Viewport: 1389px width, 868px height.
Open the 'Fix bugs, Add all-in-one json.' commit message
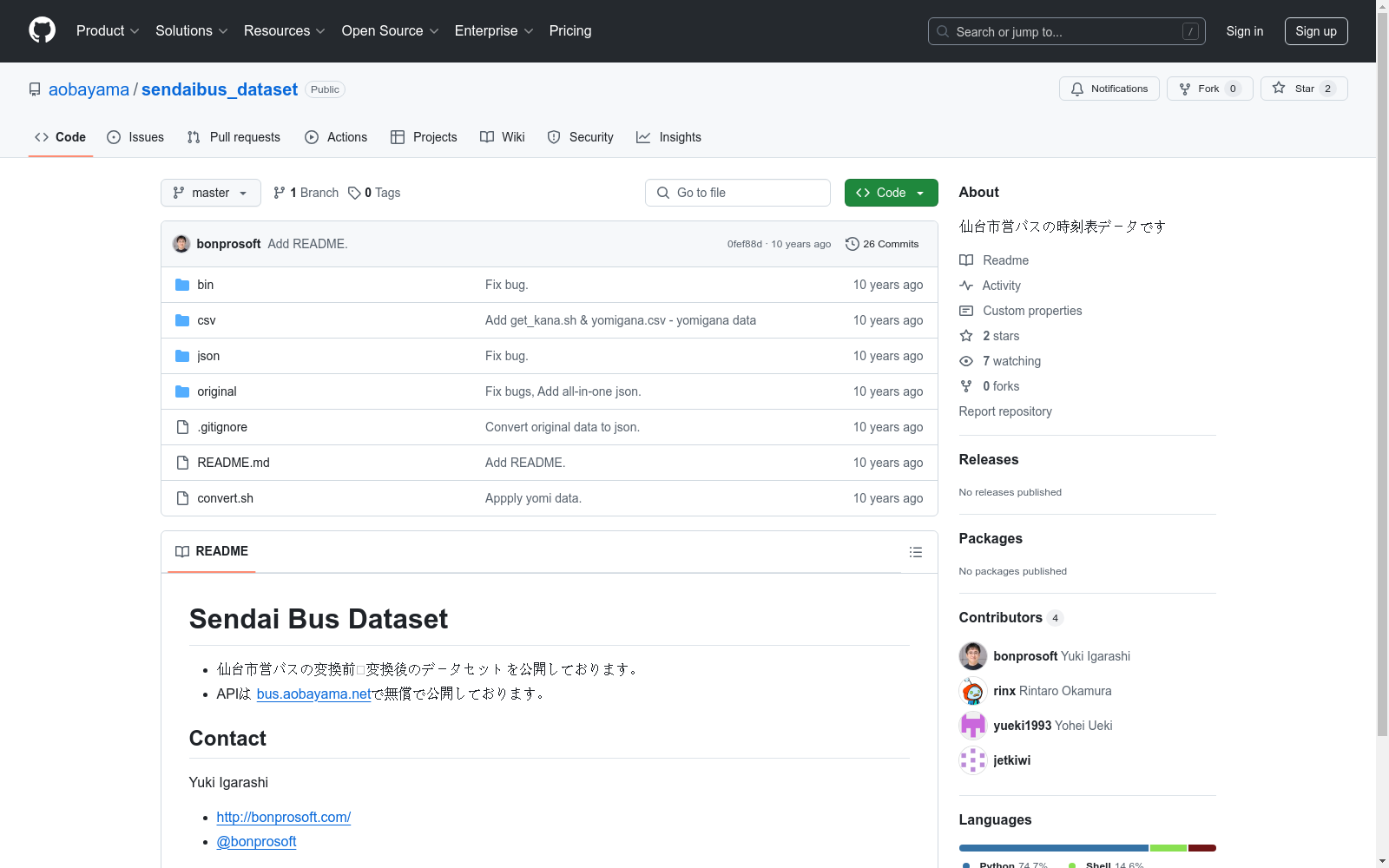point(563,391)
